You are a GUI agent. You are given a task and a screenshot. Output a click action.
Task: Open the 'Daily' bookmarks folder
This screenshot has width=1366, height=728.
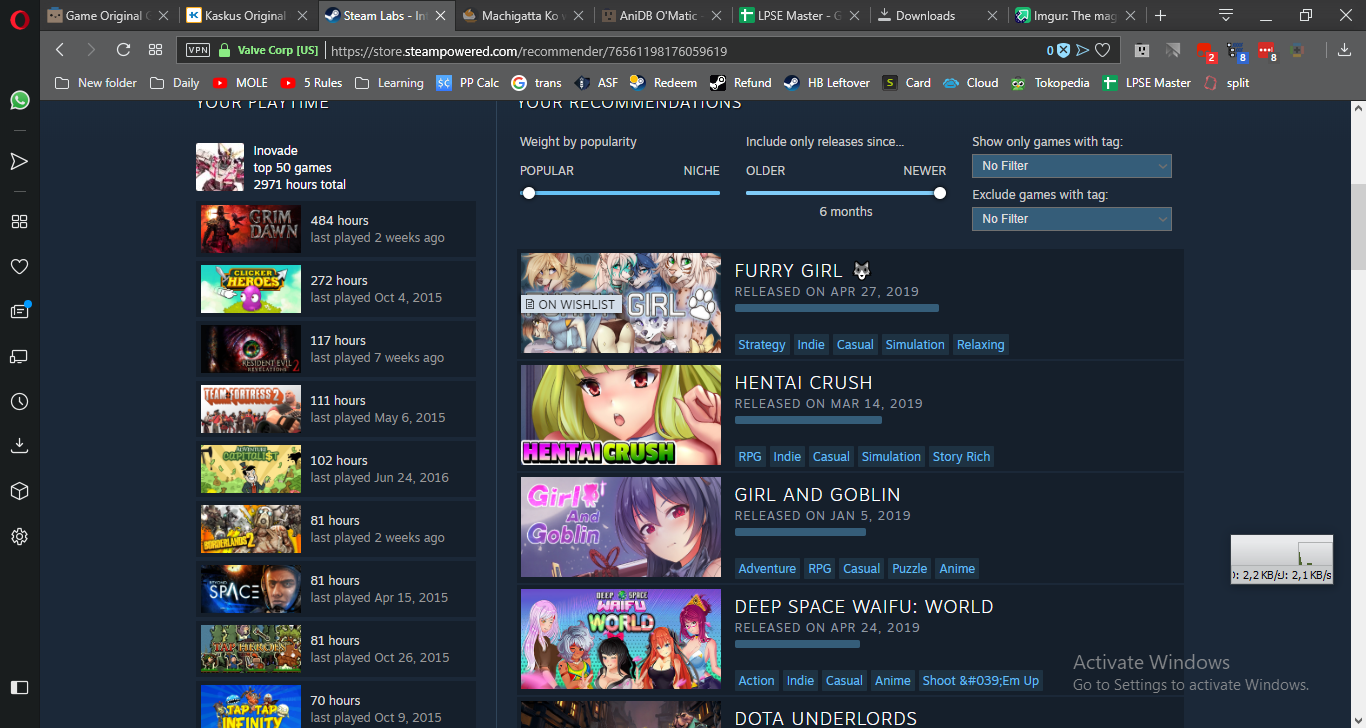(175, 83)
